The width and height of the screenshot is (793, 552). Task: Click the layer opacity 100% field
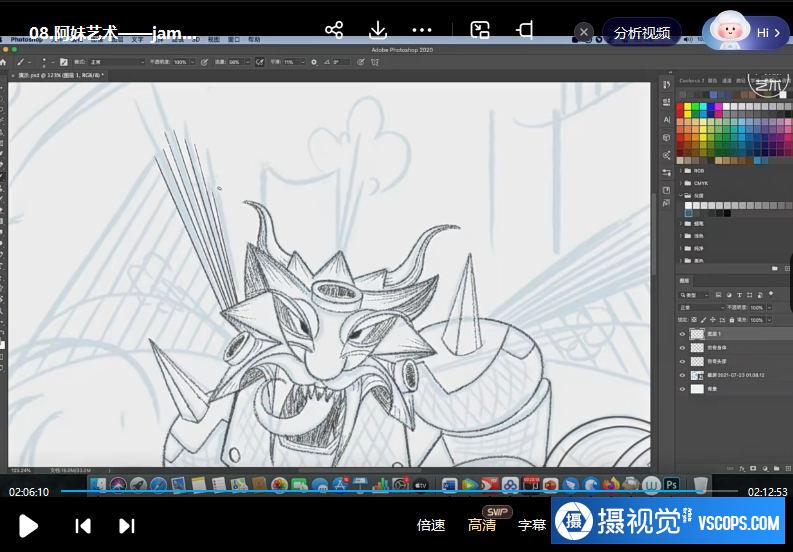tap(757, 308)
